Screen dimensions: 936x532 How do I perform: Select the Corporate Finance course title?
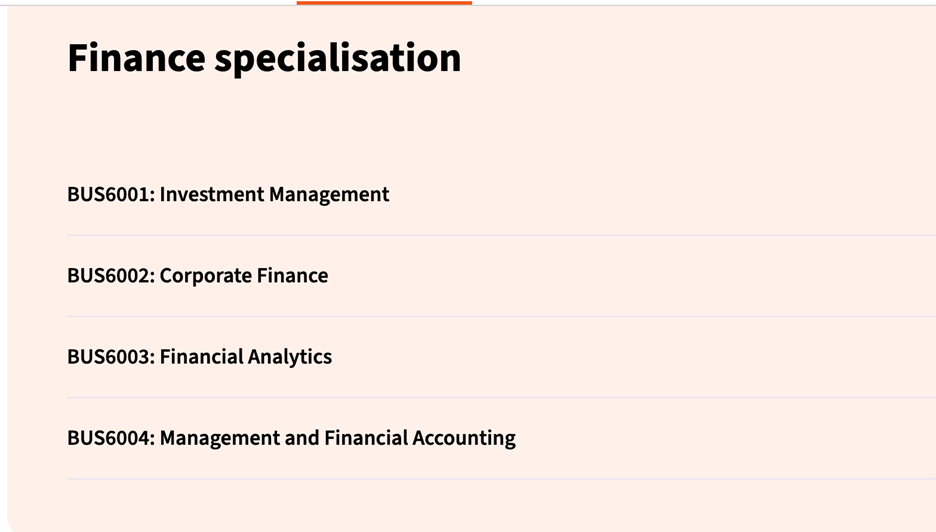click(244, 276)
